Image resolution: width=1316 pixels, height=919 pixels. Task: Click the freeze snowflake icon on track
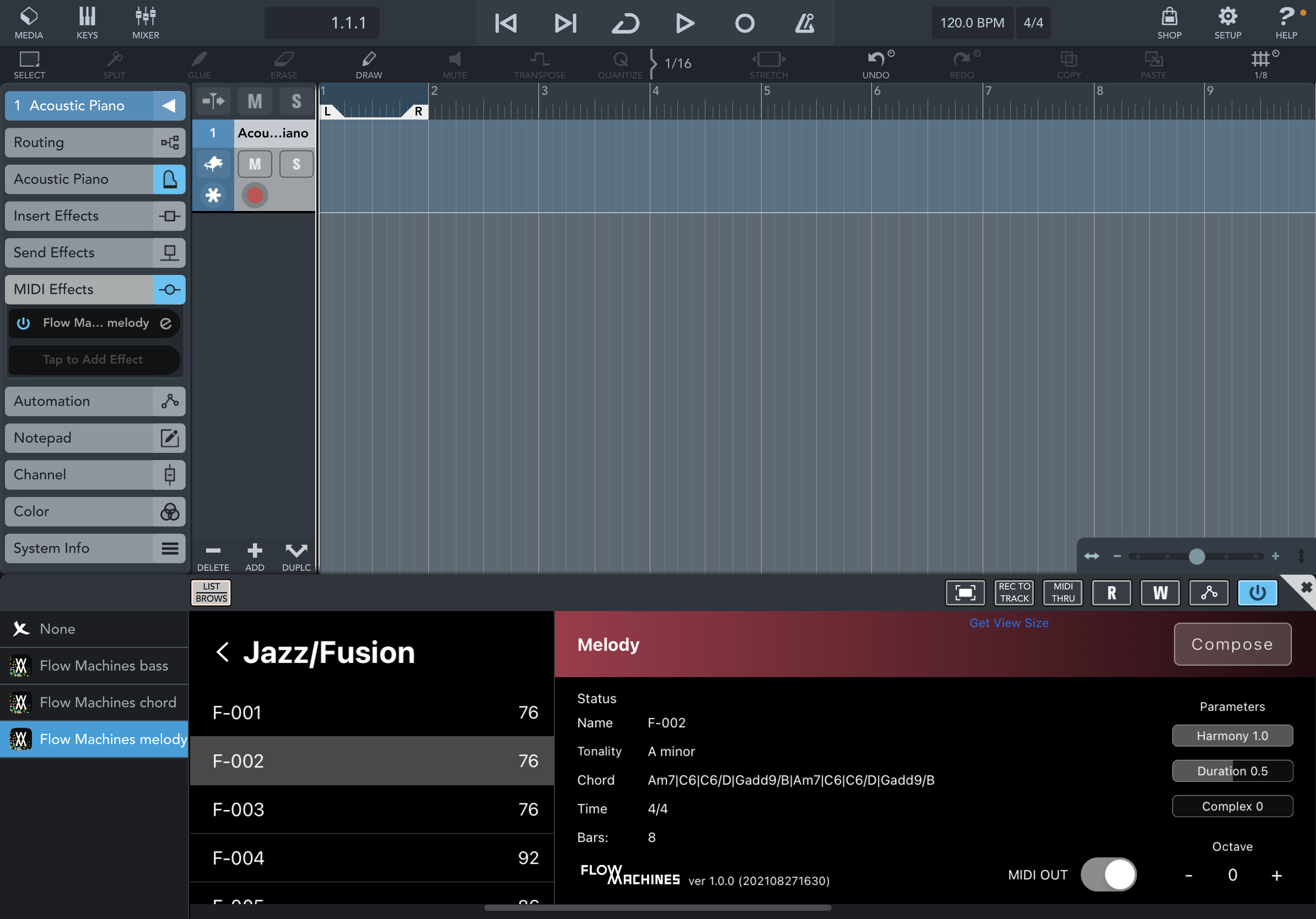[x=213, y=196]
